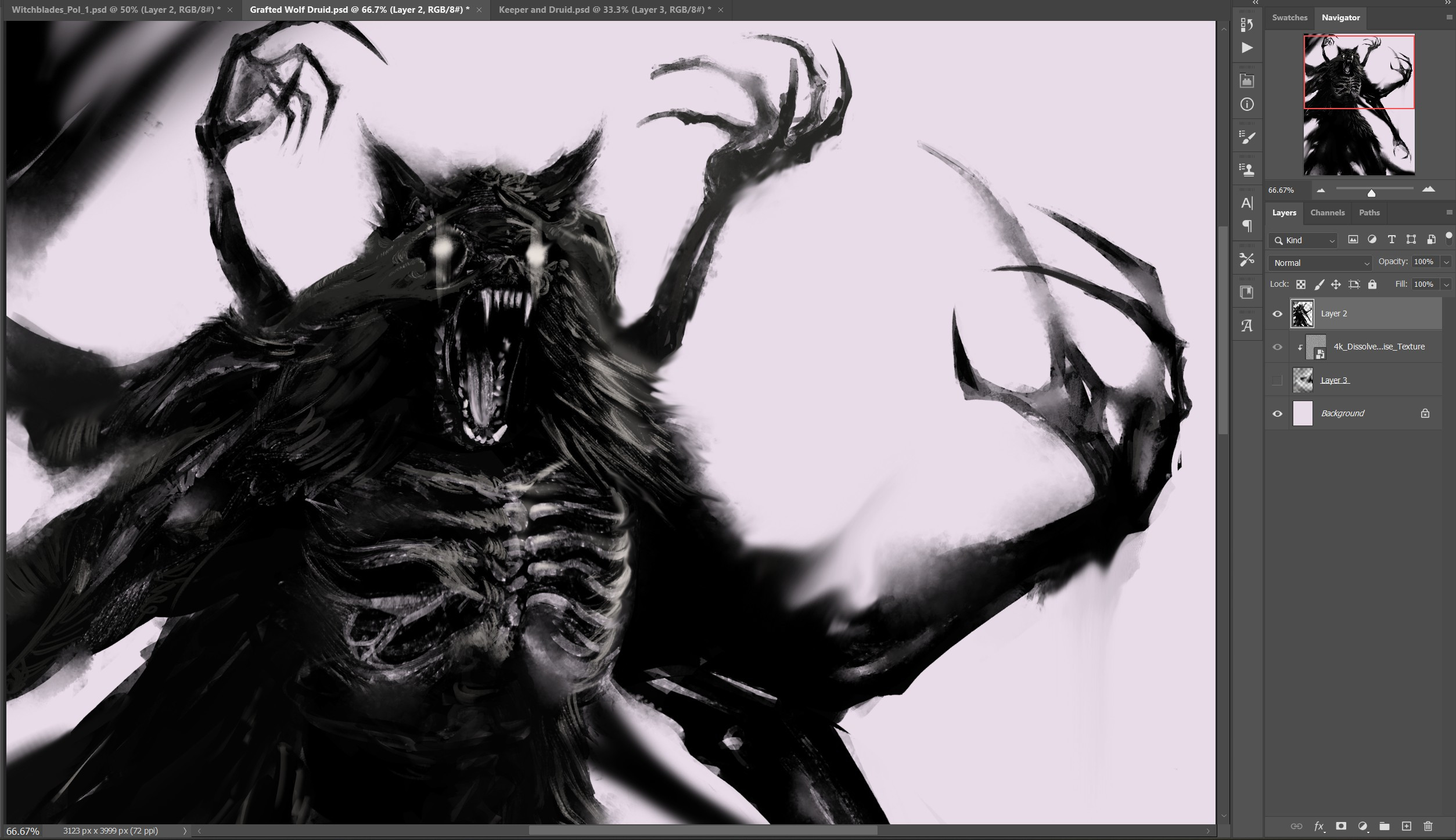Open the Actions panel play icon
The width and height of the screenshot is (1456, 840).
[x=1247, y=48]
